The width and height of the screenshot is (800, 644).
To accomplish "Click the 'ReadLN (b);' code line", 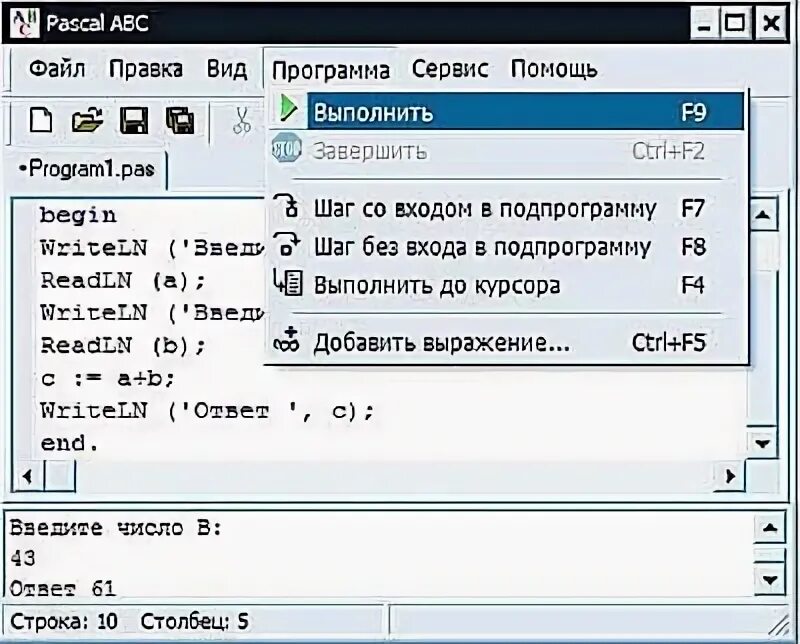I will pyautogui.click(x=122, y=345).
